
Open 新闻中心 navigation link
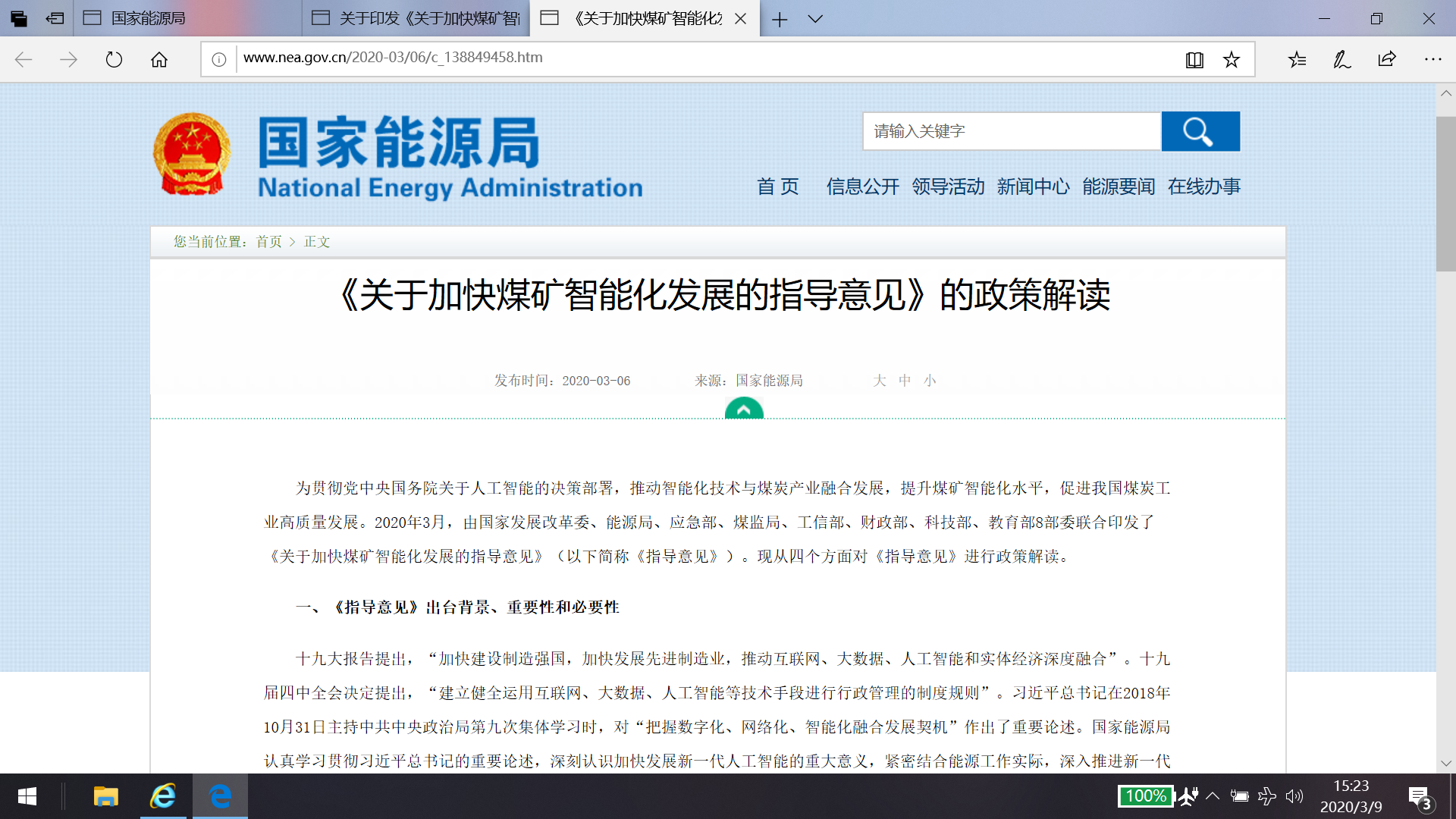tap(1033, 187)
